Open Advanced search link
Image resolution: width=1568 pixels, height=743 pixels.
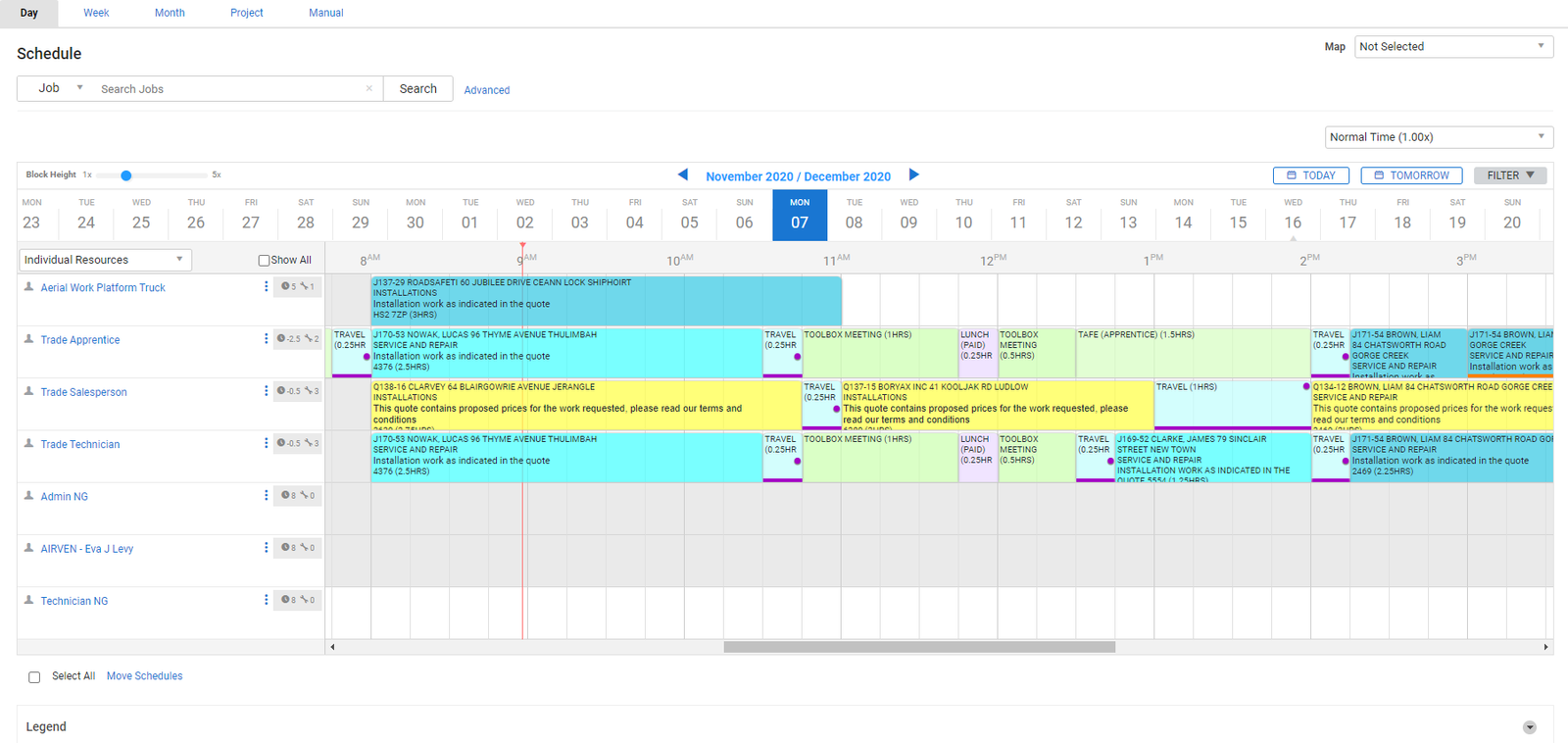pos(486,90)
